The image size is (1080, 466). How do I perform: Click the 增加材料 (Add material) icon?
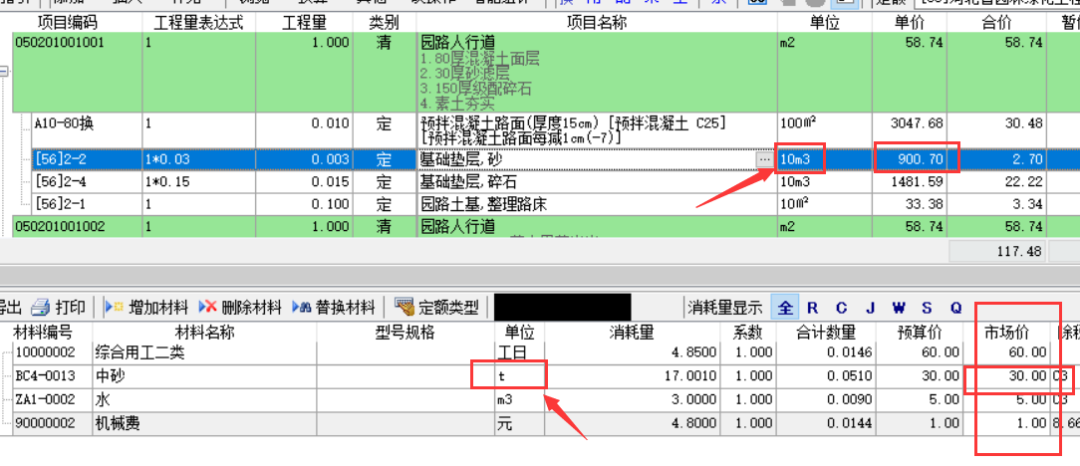113,306
